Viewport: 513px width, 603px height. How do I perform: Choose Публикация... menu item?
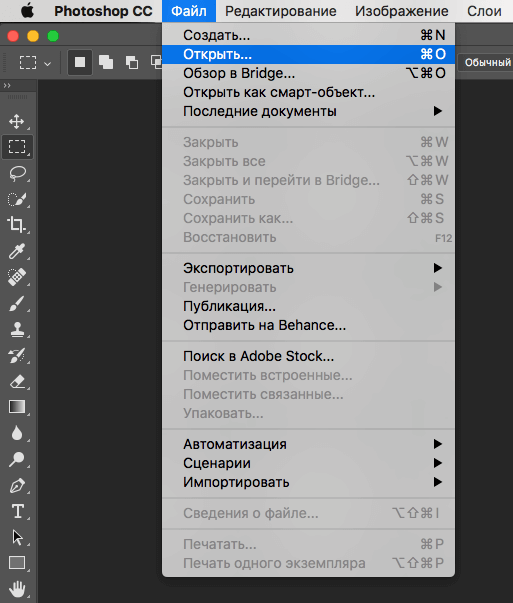pos(308,306)
